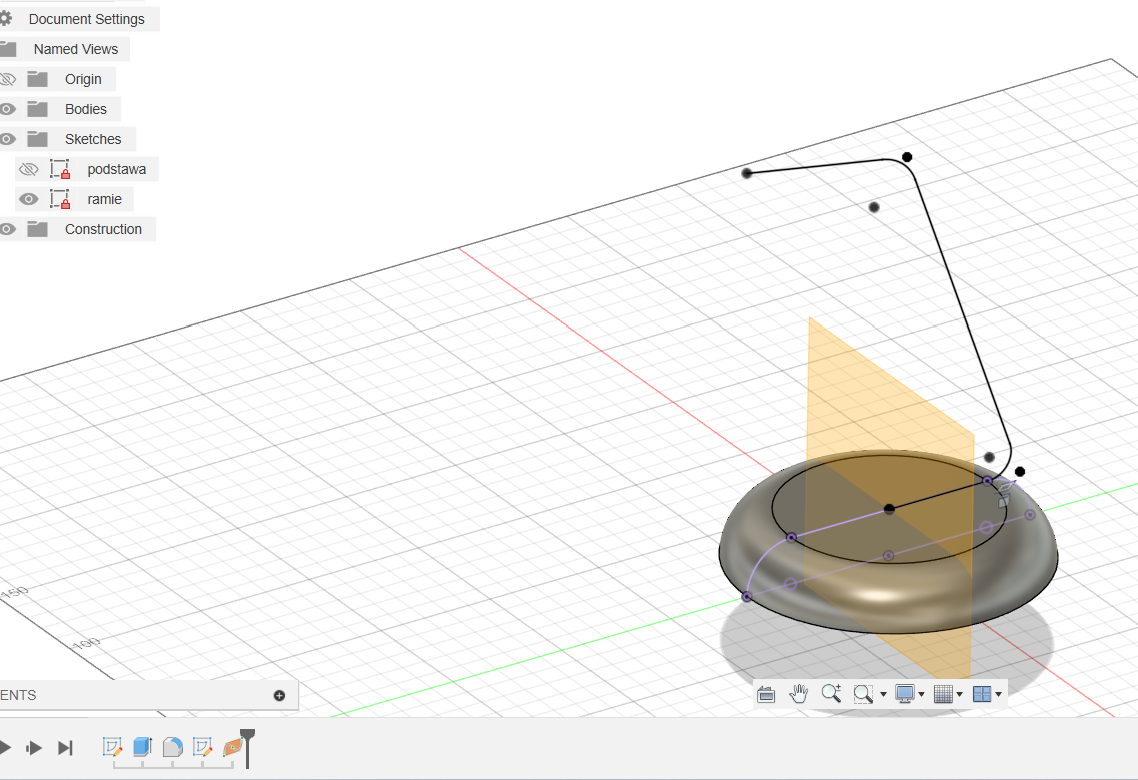Select the Sketches tree label

tap(93, 139)
